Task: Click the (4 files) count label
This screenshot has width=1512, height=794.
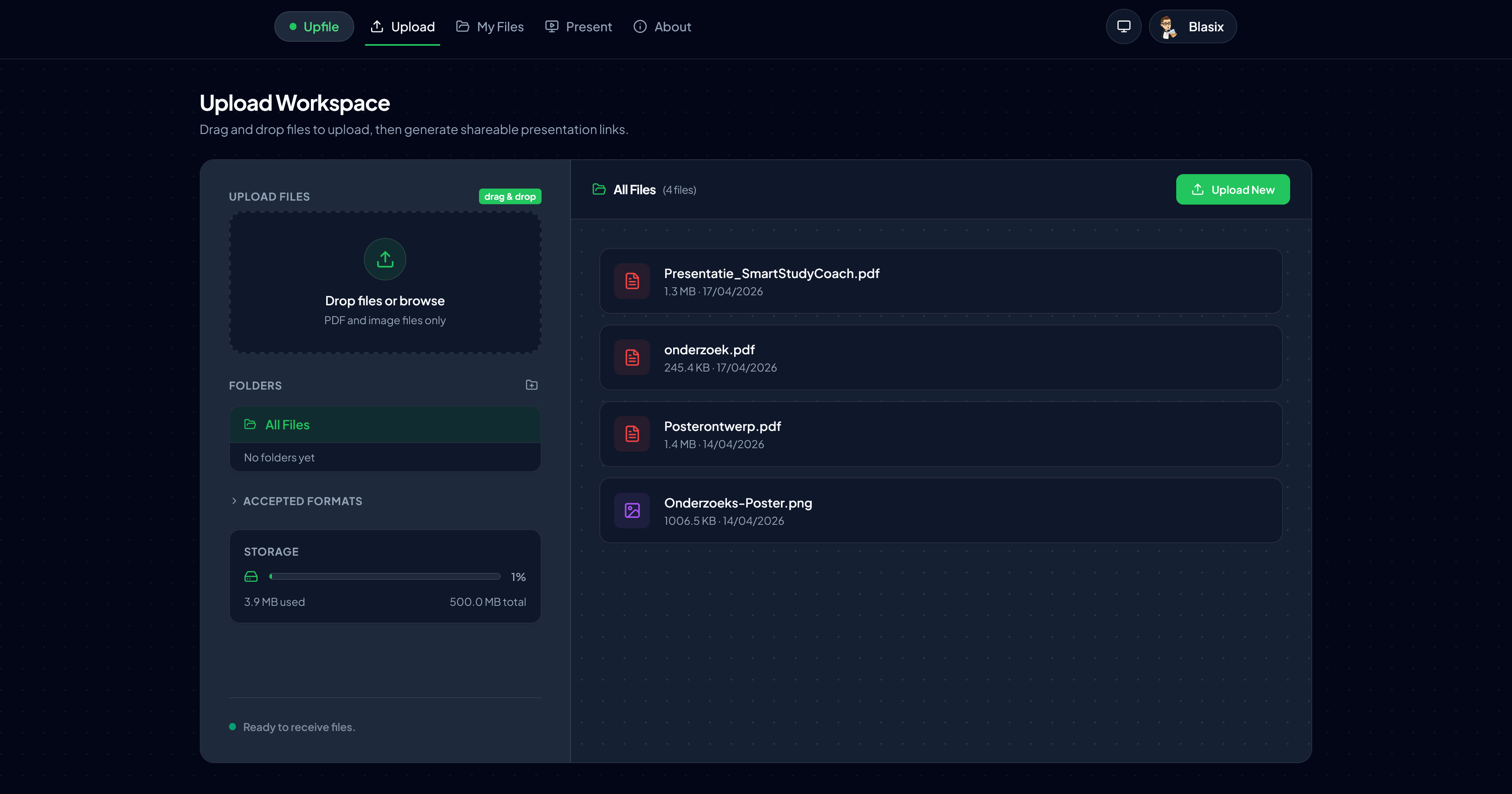Action: (x=680, y=190)
